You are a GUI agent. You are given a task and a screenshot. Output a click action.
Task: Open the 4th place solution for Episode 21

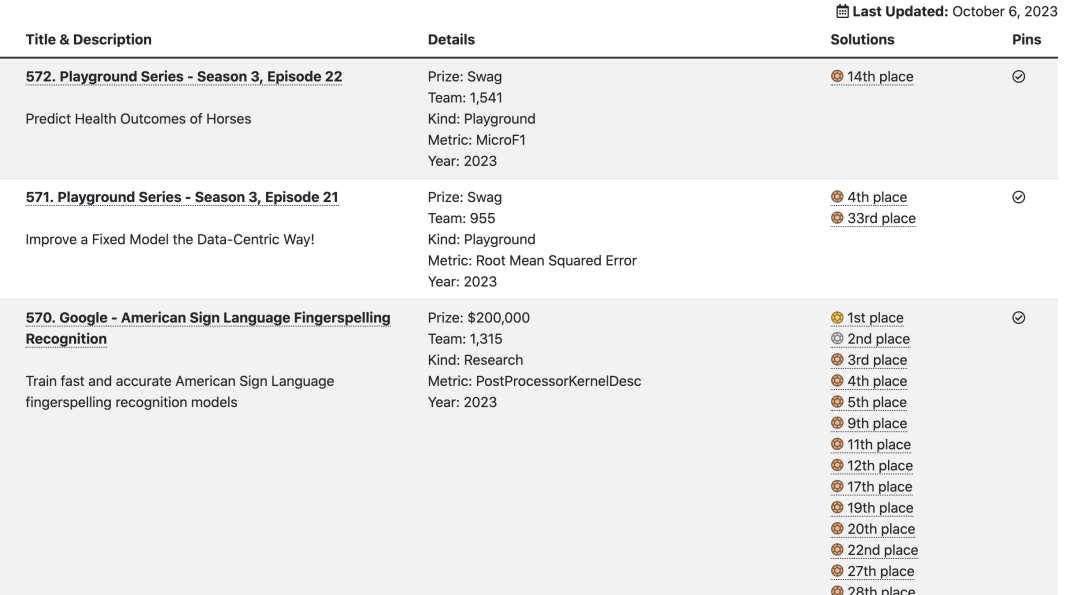[x=877, y=197]
